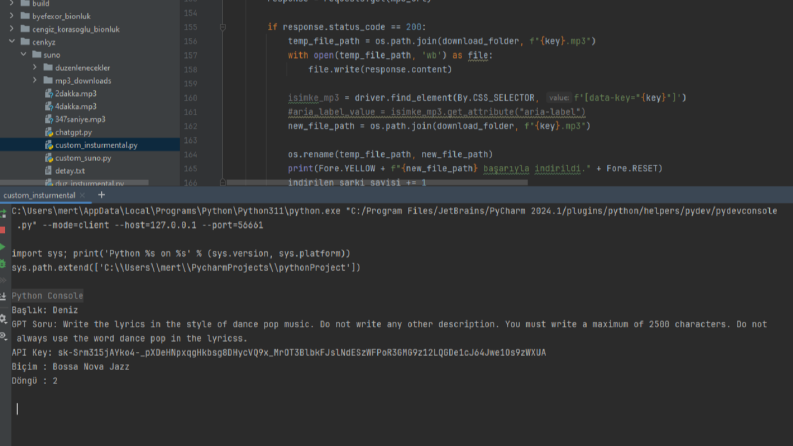Select the duzenlenecekler folder
Viewport: 793px width, 446px height.
82,68
